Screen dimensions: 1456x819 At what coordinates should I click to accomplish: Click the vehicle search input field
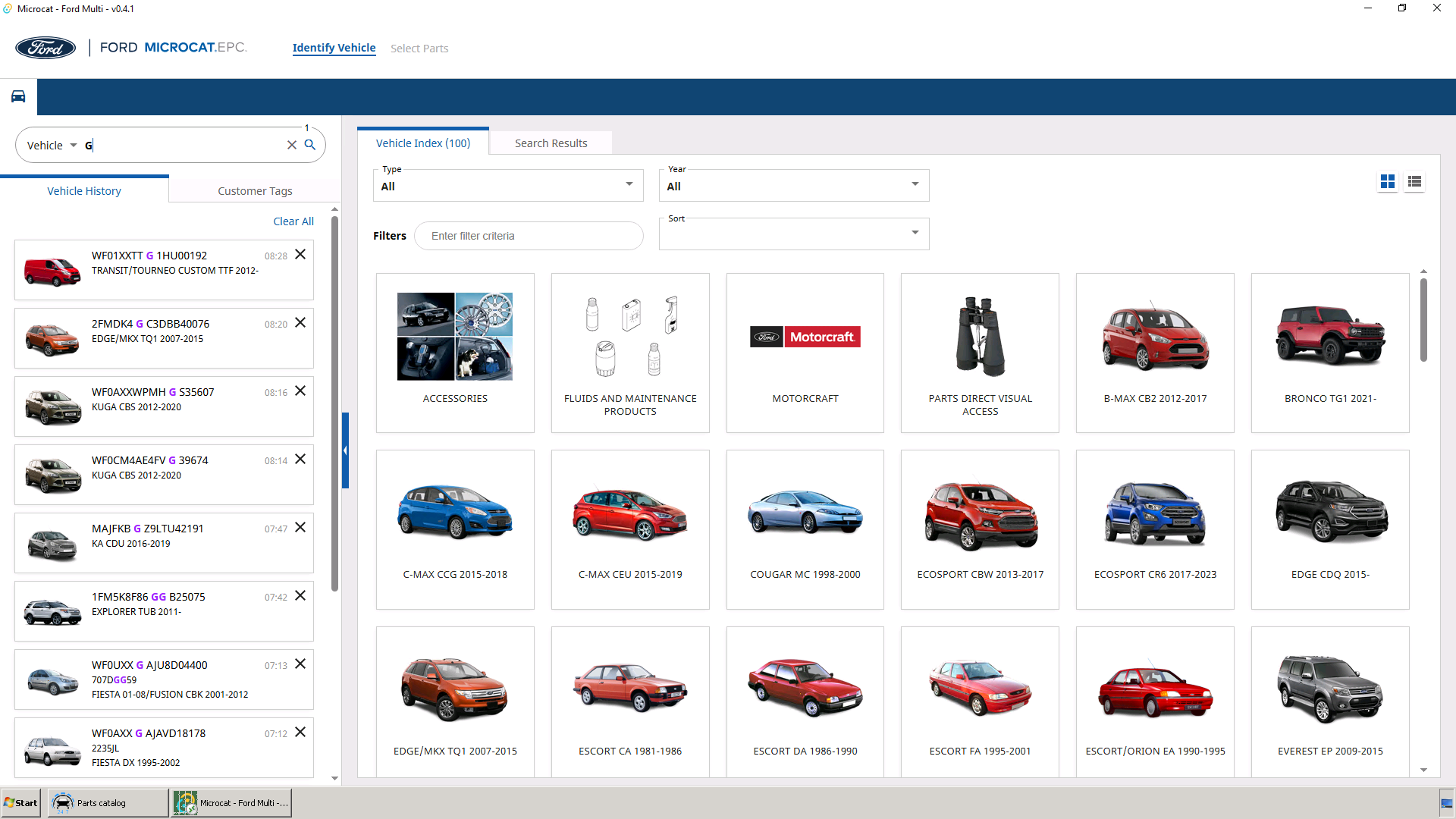pos(182,146)
